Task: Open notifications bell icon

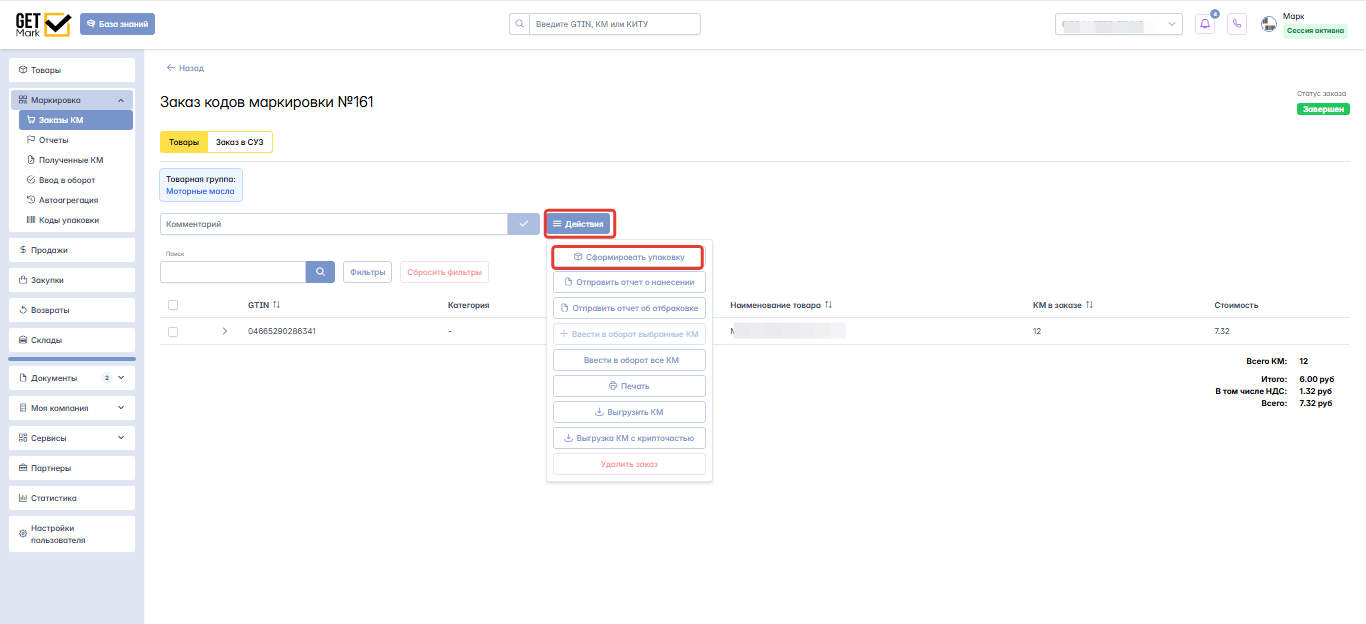Action: pos(1205,24)
